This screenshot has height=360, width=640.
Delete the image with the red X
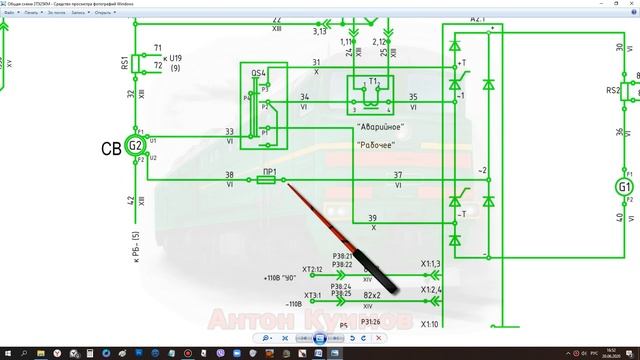coord(378,338)
